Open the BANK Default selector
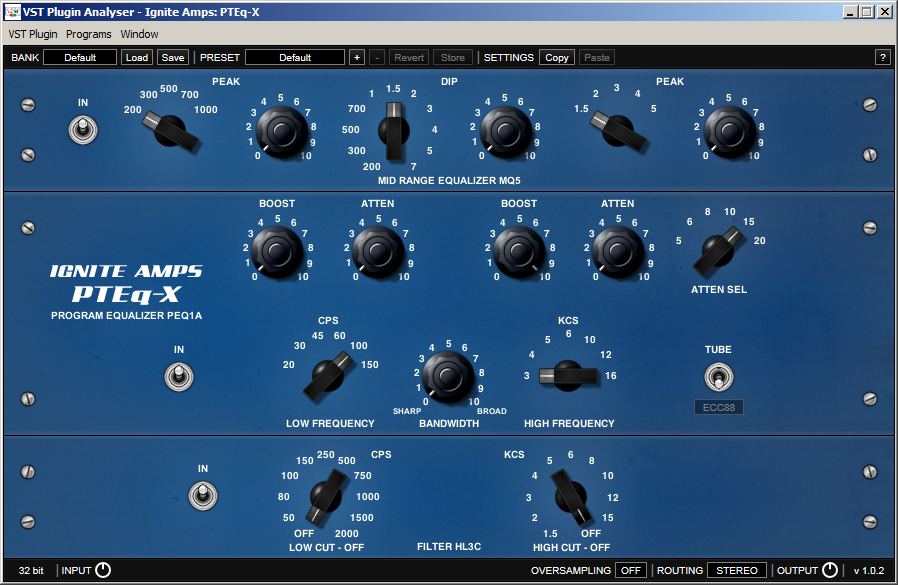 coord(80,57)
